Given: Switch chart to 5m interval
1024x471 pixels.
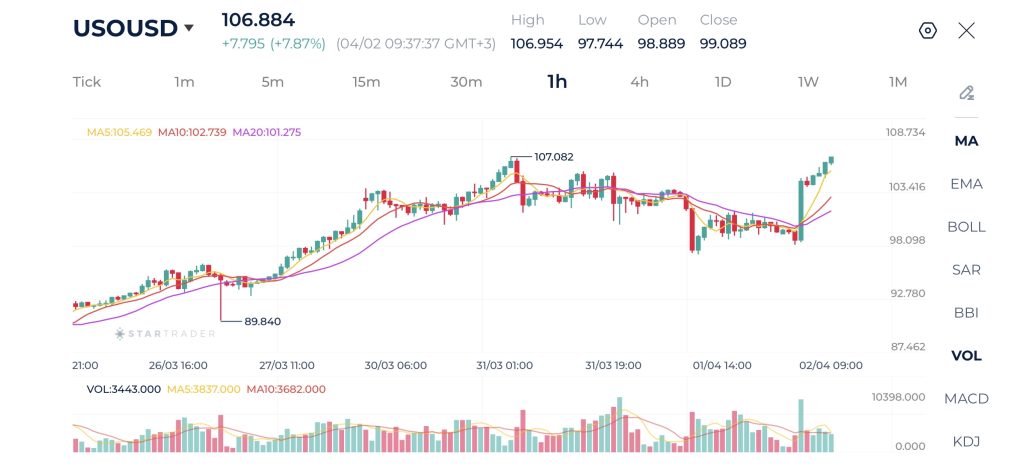Looking at the screenshot, I should (x=273, y=82).
